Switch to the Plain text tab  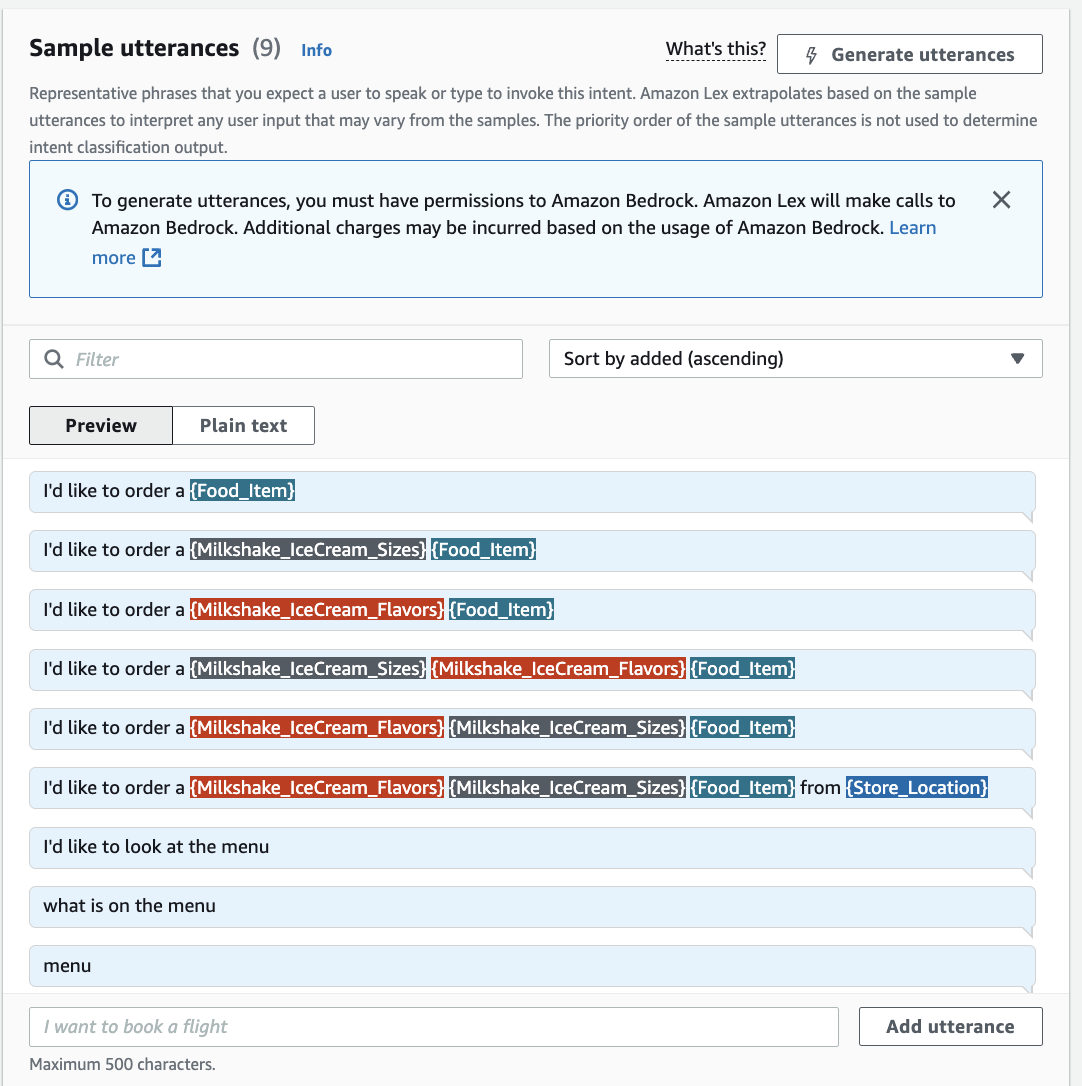pos(243,425)
